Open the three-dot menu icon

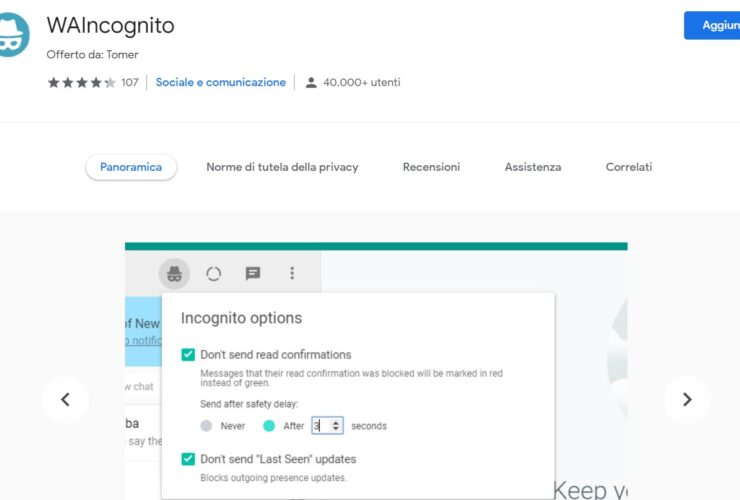[x=292, y=273]
